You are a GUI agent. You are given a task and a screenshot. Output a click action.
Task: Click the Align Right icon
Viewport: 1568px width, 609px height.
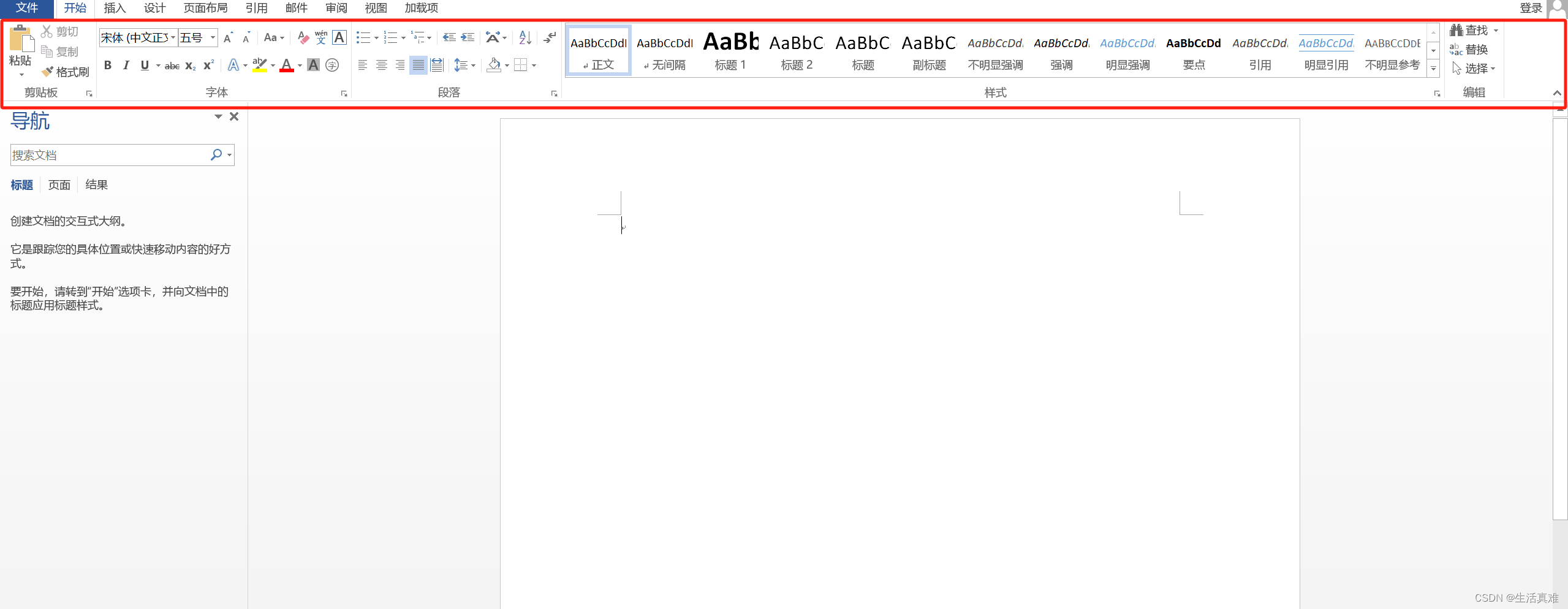point(400,65)
